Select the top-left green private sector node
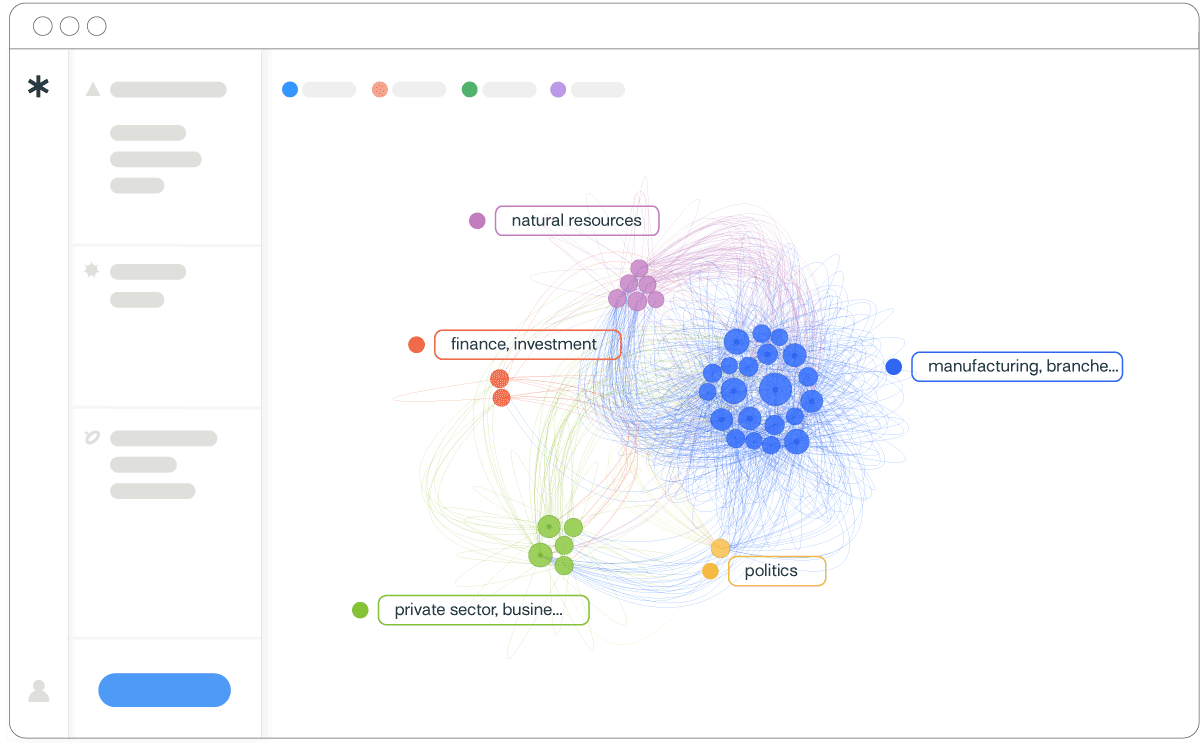1200x748 pixels. (x=548, y=526)
